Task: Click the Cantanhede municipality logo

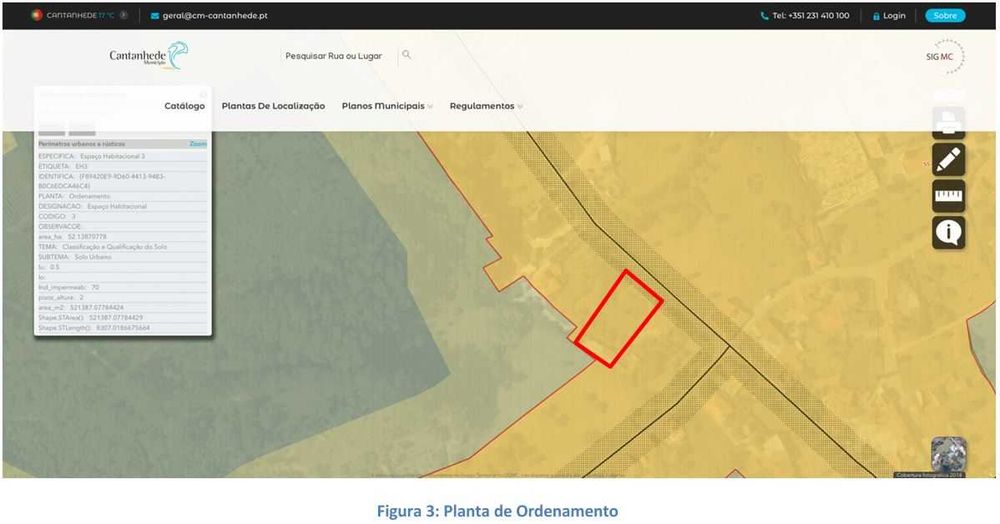Action: [x=149, y=55]
